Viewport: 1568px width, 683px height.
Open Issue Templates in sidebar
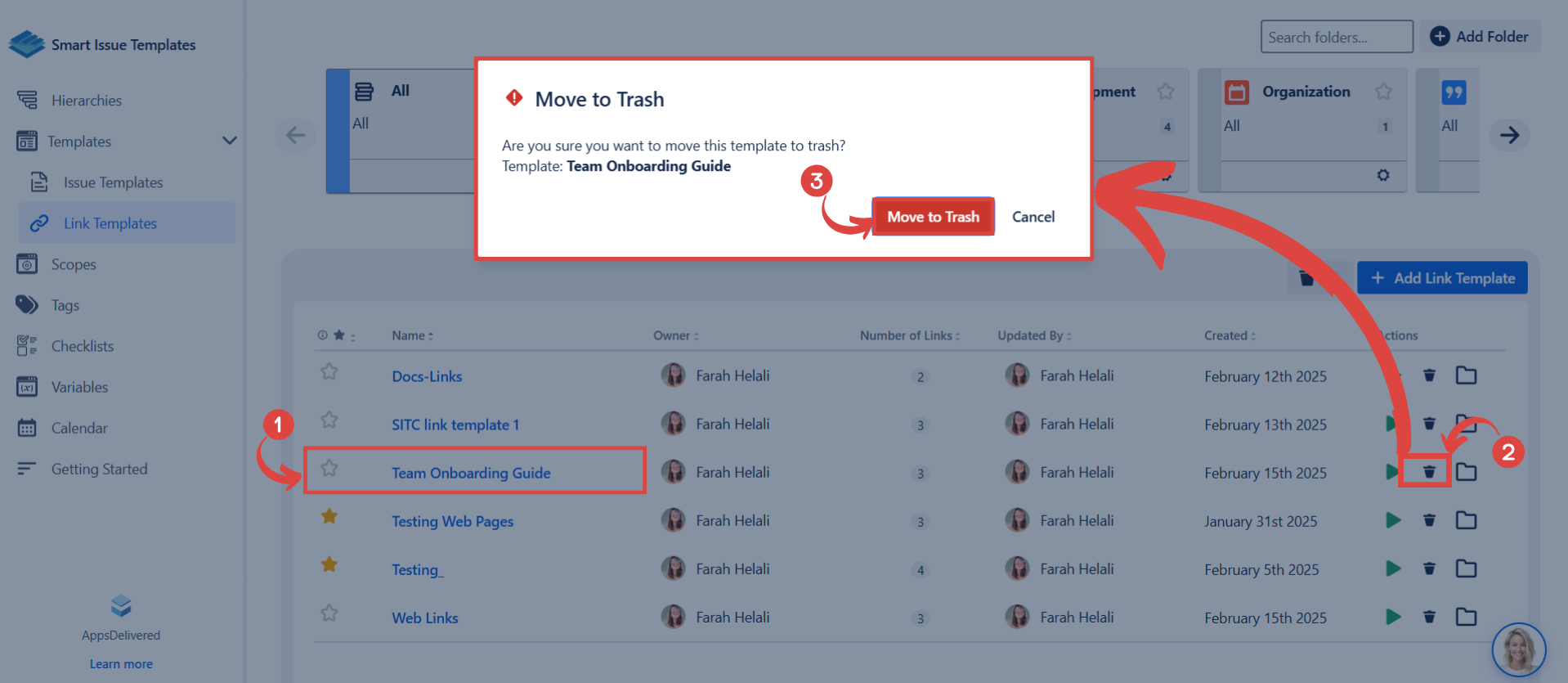[x=113, y=182]
